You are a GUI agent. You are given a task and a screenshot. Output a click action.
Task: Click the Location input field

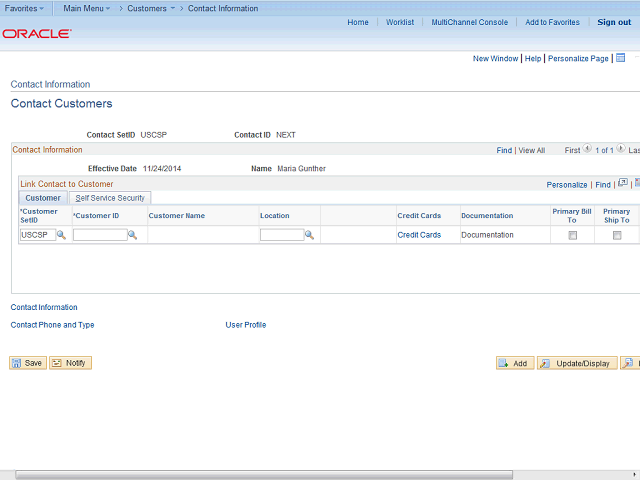282,235
